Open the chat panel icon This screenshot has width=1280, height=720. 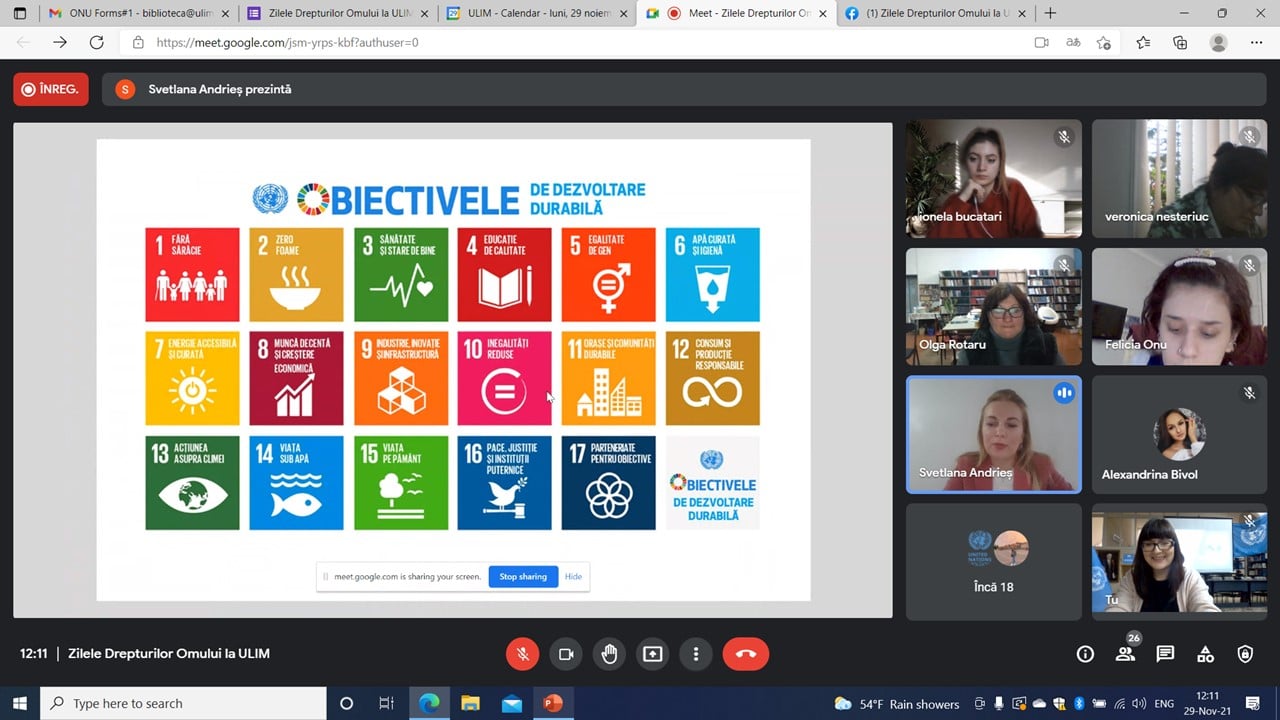coord(1165,654)
